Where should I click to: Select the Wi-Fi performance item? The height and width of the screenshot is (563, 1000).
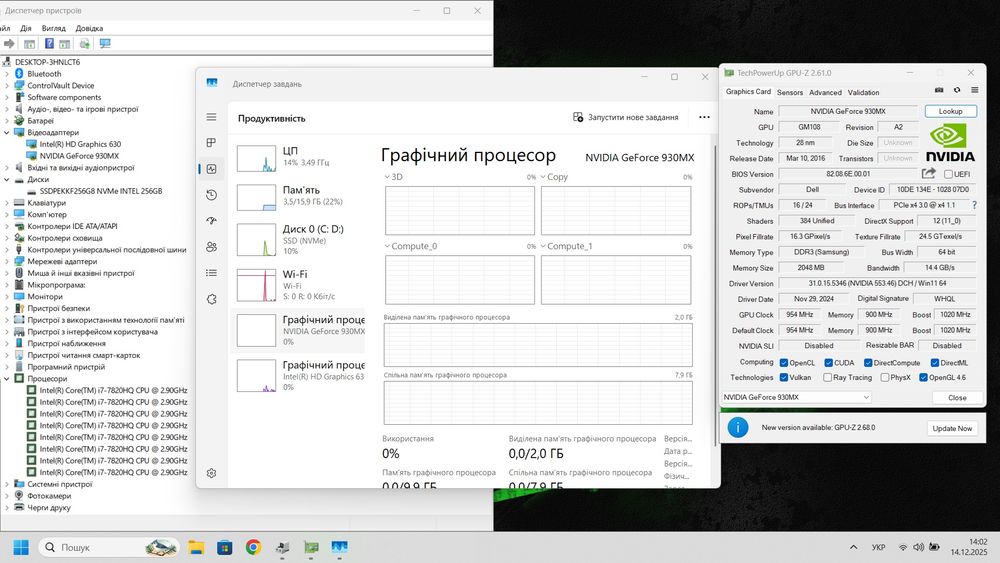tap(298, 284)
